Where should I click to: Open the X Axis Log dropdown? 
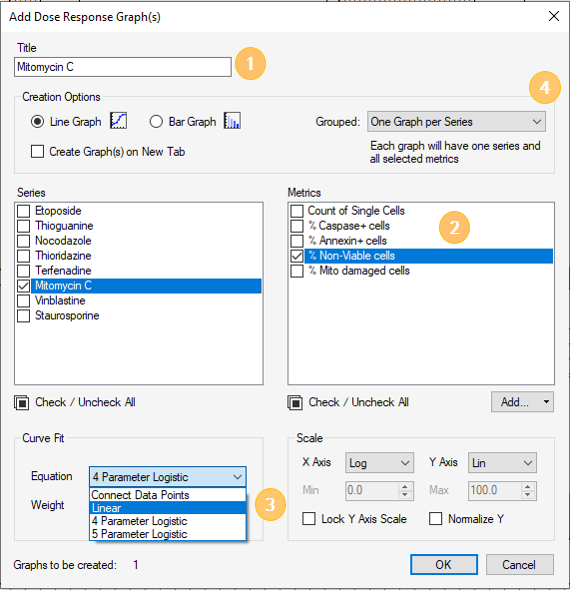tap(379, 463)
